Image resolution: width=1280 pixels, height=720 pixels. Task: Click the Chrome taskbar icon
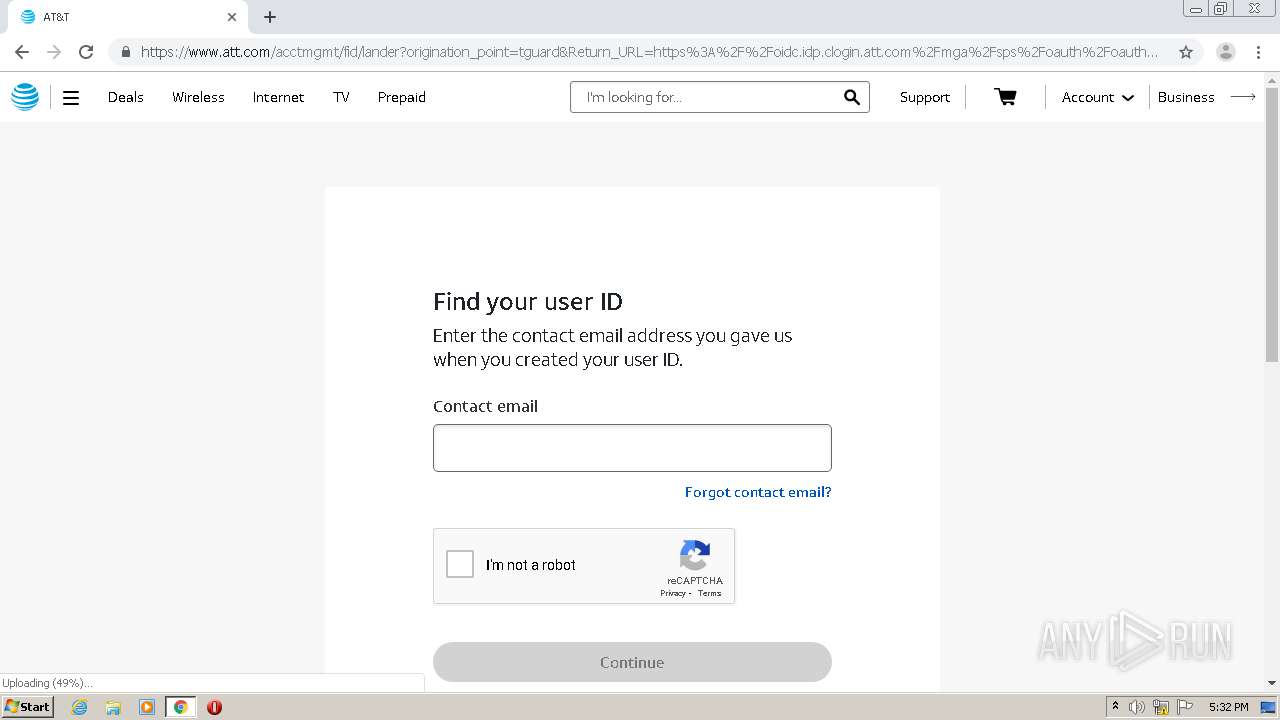(180, 707)
